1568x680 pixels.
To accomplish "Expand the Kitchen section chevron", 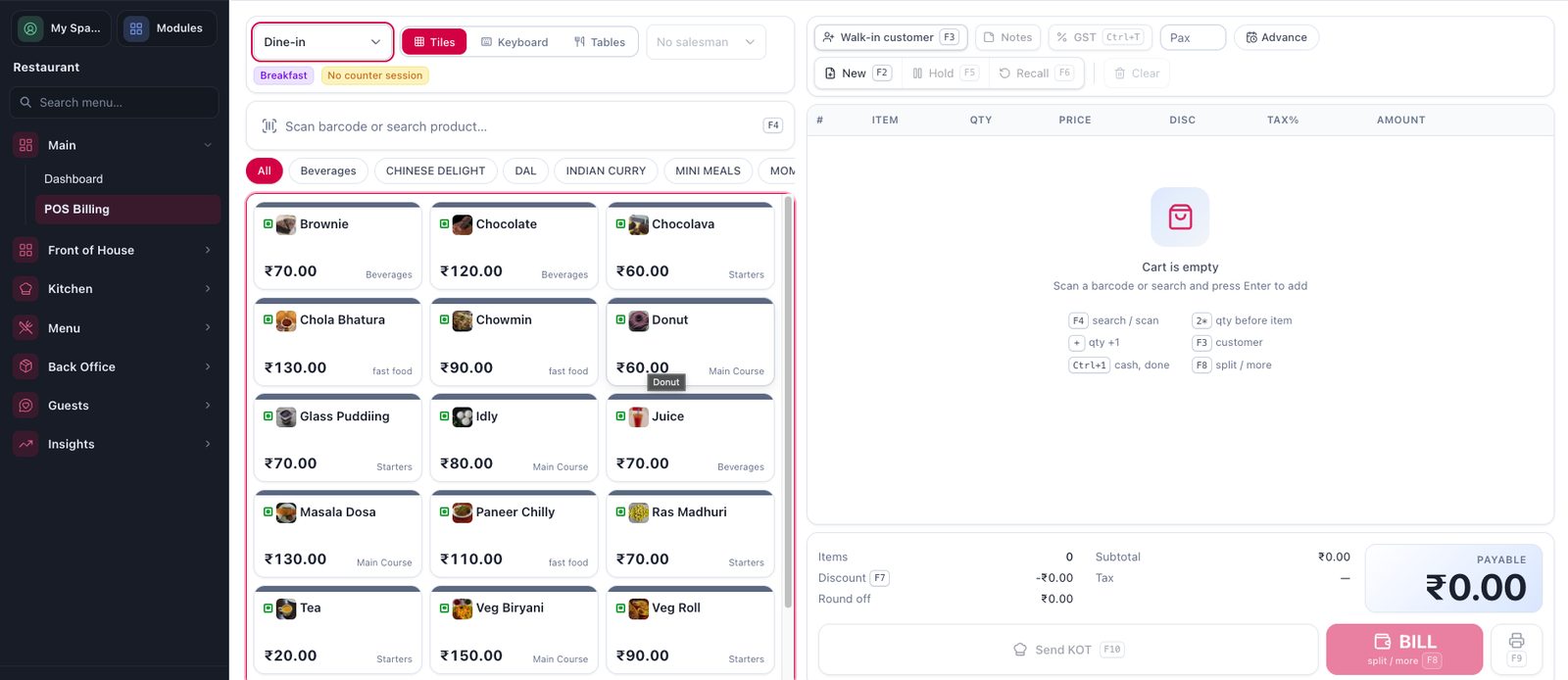I will pos(208,289).
